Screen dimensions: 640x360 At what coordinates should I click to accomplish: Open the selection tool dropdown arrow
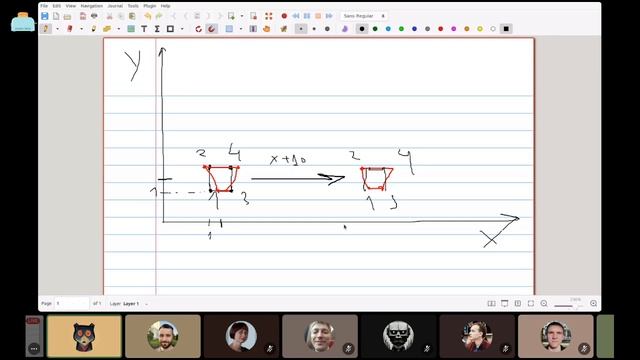click(x=241, y=29)
